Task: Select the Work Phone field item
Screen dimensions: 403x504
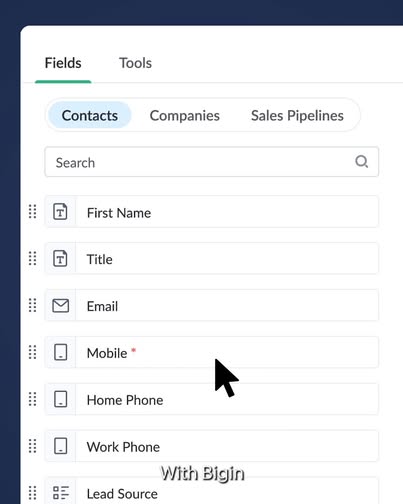Action: (212, 446)
